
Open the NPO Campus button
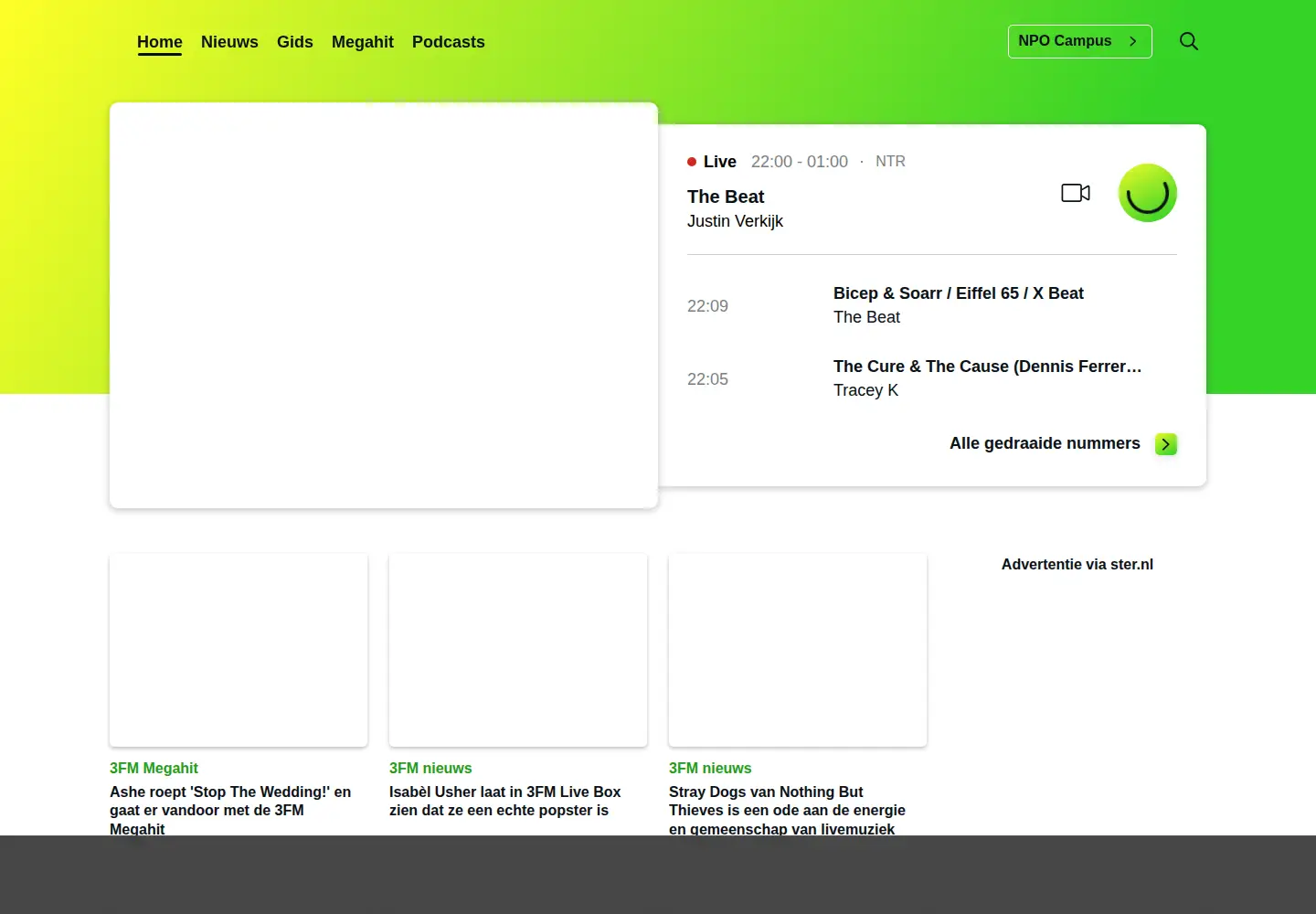point(1080,41)
